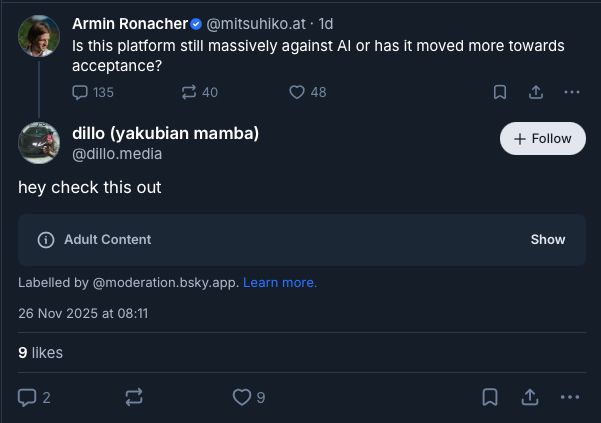Like dillo's post
Image resolution: width=601 pixels, height=423 pixels.
pos(241,397)
